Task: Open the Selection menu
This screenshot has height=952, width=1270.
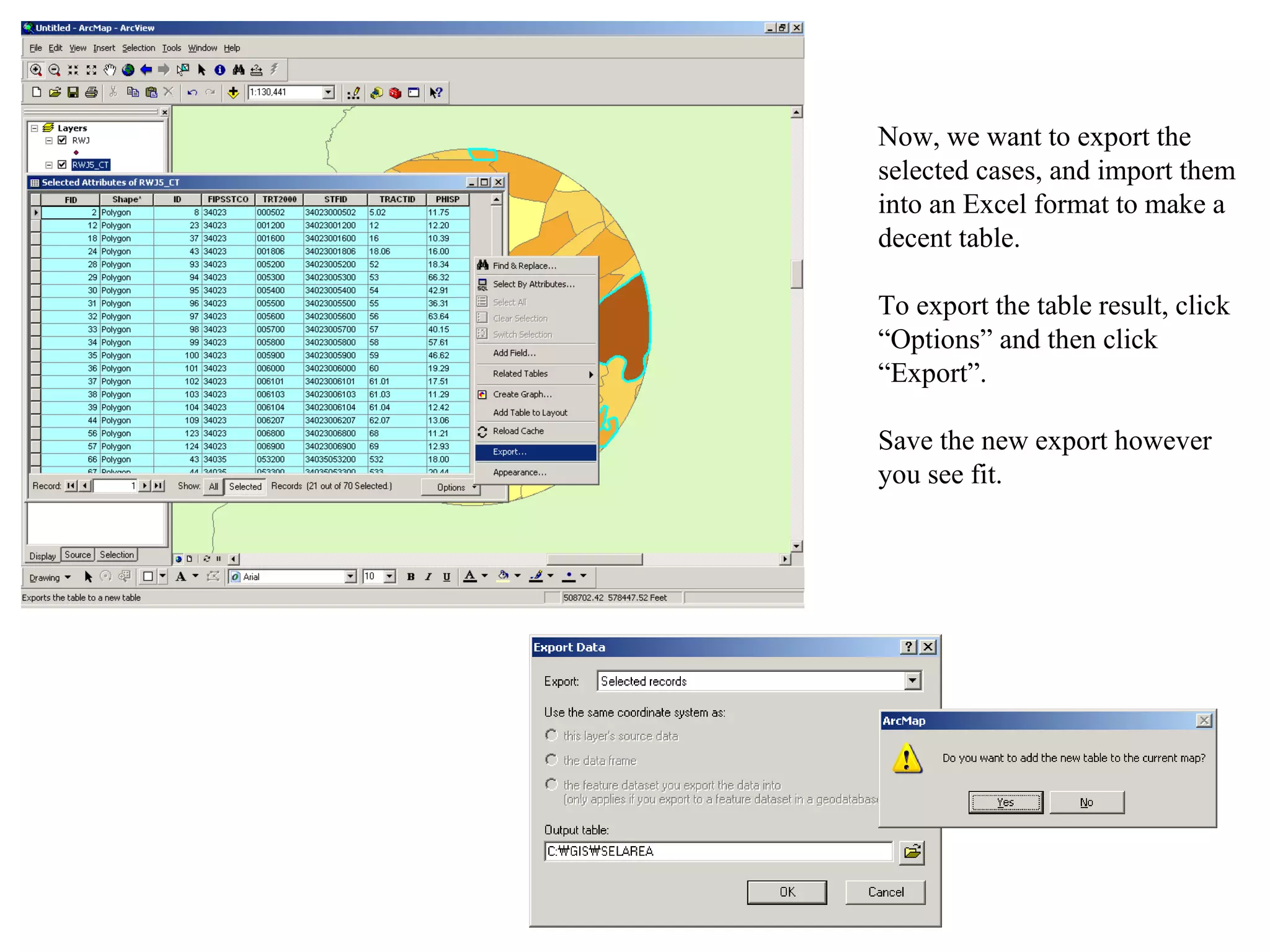Action: [138, 48]
